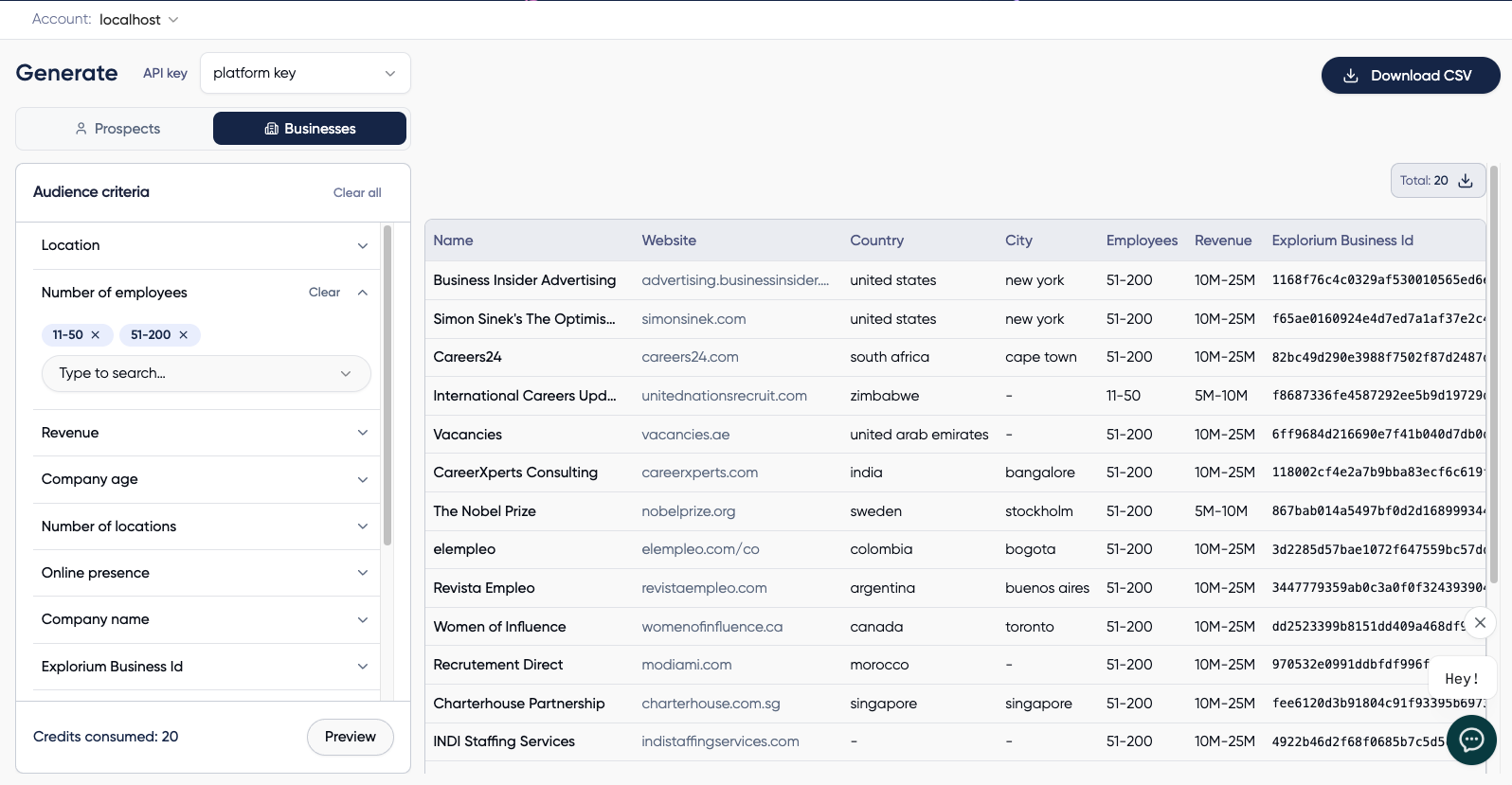Select the elempleo name cell
This screenshot has height=785, width=1512.
(464, 549)
